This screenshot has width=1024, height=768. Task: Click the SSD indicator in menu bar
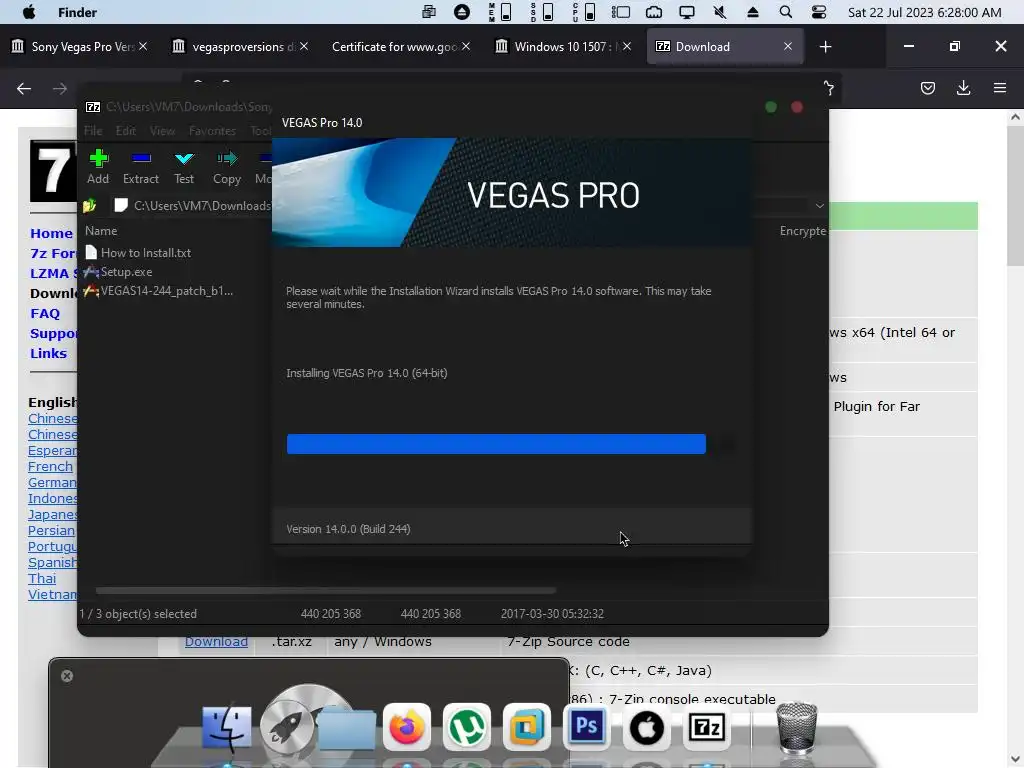tap(541, 12)
